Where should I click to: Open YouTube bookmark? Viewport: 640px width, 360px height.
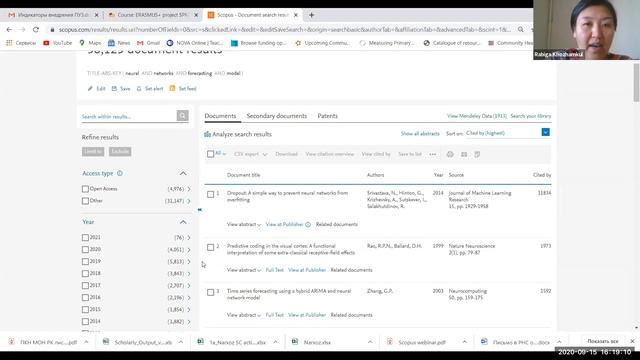(58, 43)
